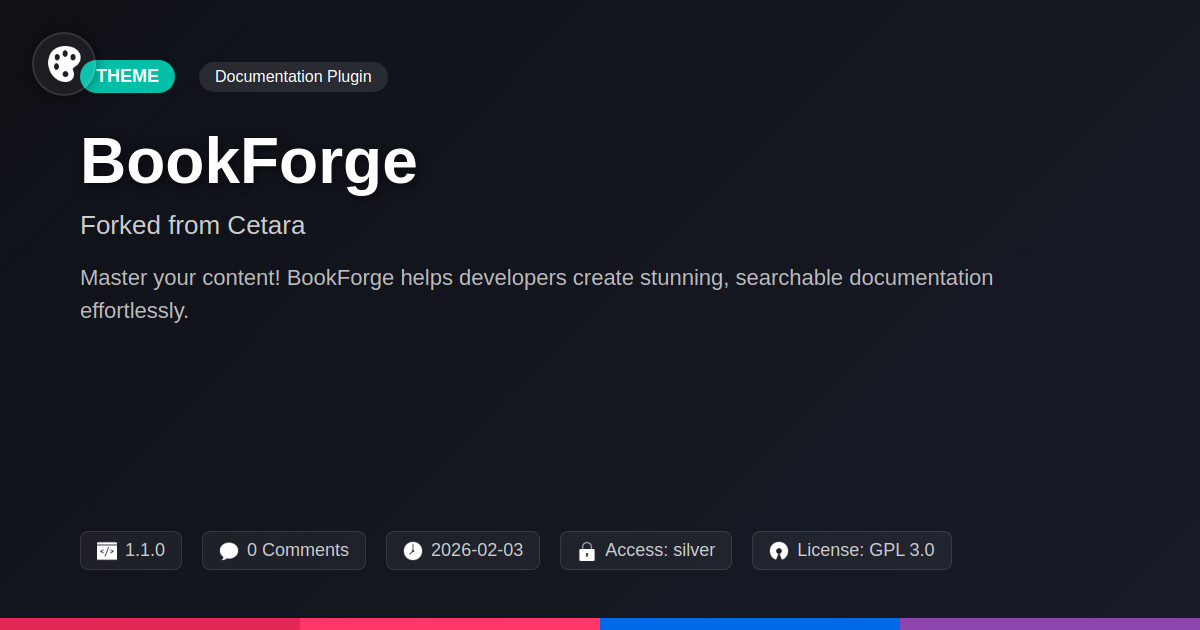
Task: Click the pink bottom bar segment
Action: pos(450,623)
